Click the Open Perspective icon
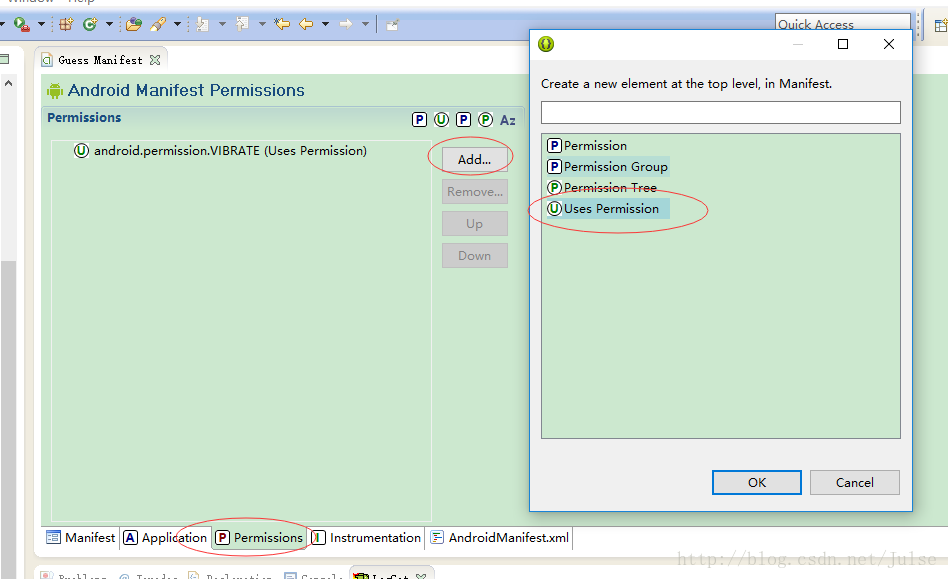The height and width of the screenshot is (579, 948). (x=941, y=25)
